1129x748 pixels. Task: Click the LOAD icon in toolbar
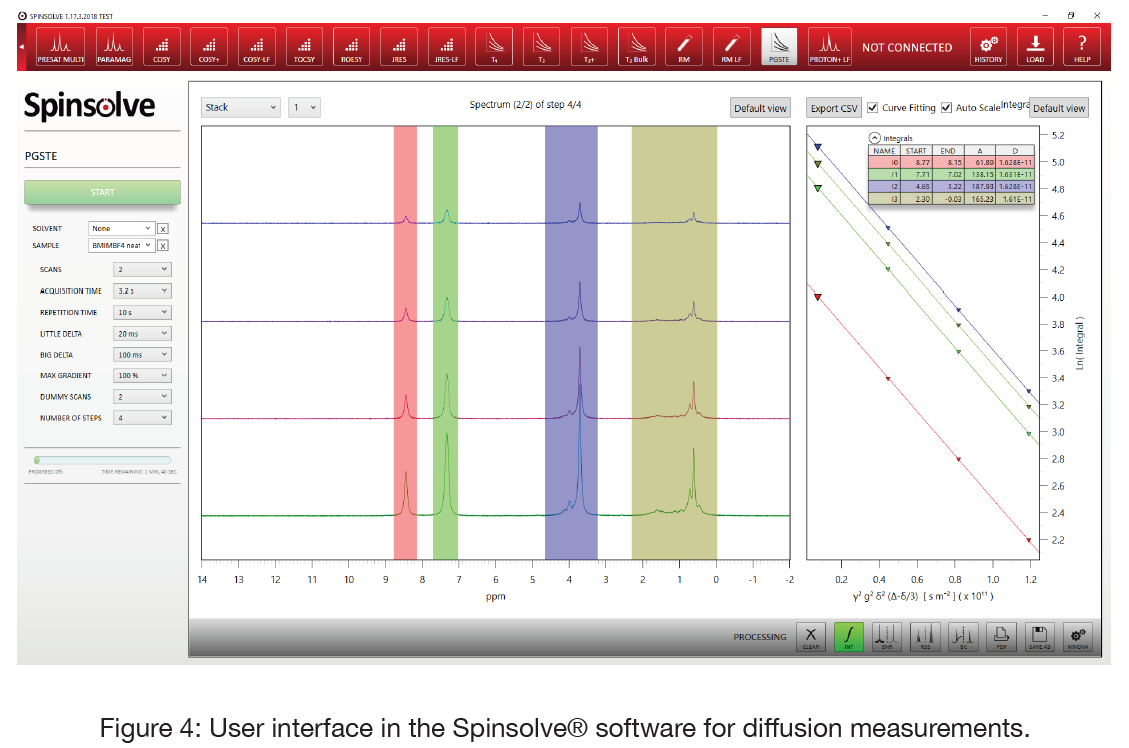click(x=1035, y=47)
